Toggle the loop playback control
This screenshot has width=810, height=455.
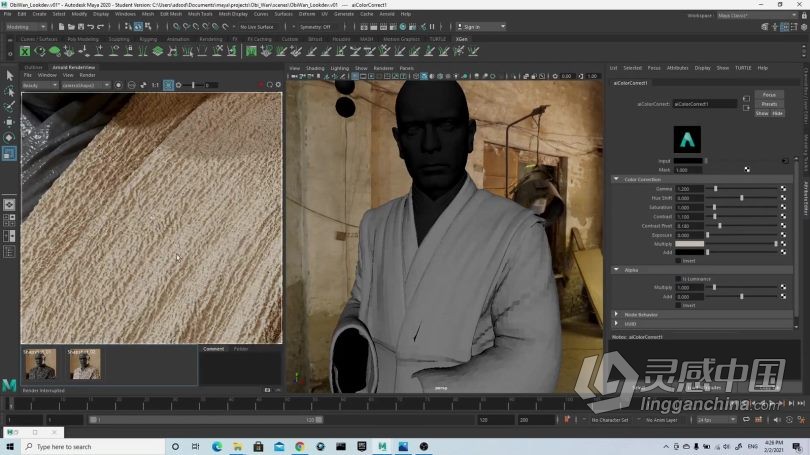[x=746, y=420]
